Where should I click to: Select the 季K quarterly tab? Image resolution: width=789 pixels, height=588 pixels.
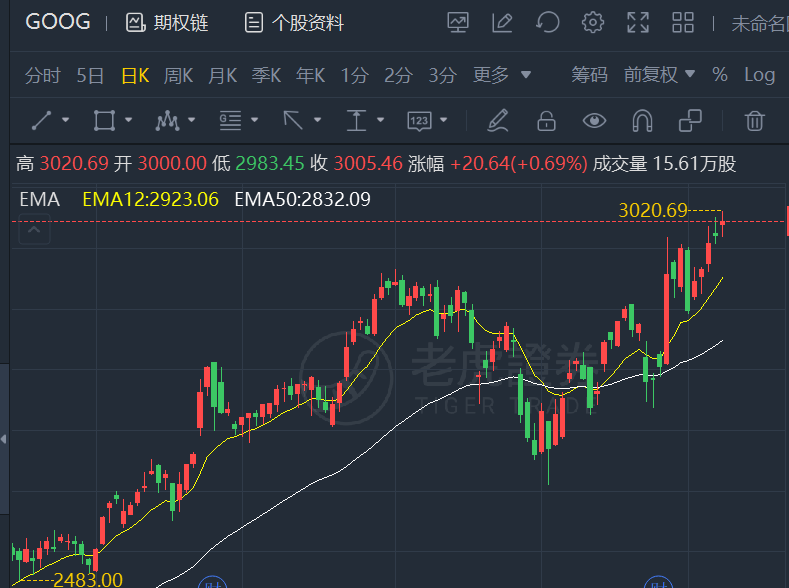(266, 75)
